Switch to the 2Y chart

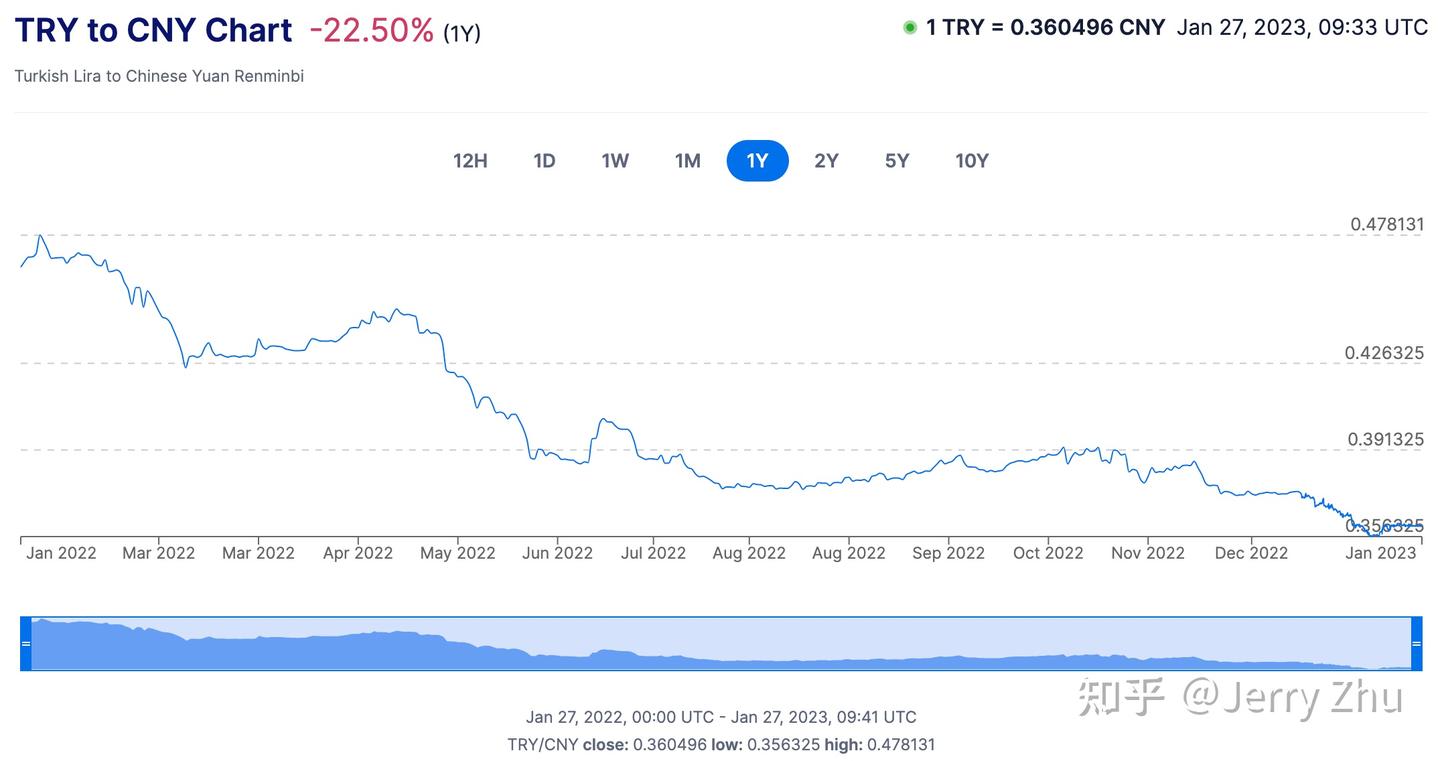pyautogui.click(x=826, y=160)
